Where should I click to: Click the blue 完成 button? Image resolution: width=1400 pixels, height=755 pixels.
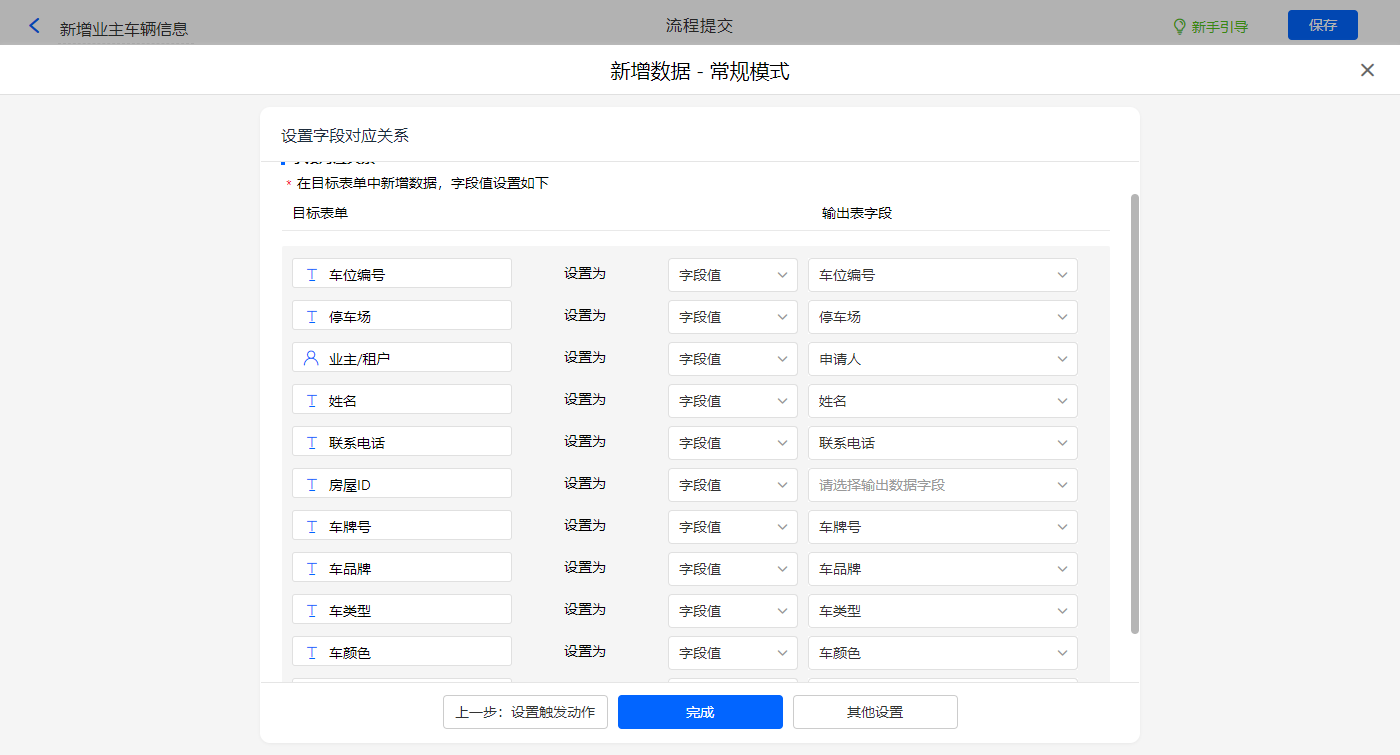coord(700,712)
